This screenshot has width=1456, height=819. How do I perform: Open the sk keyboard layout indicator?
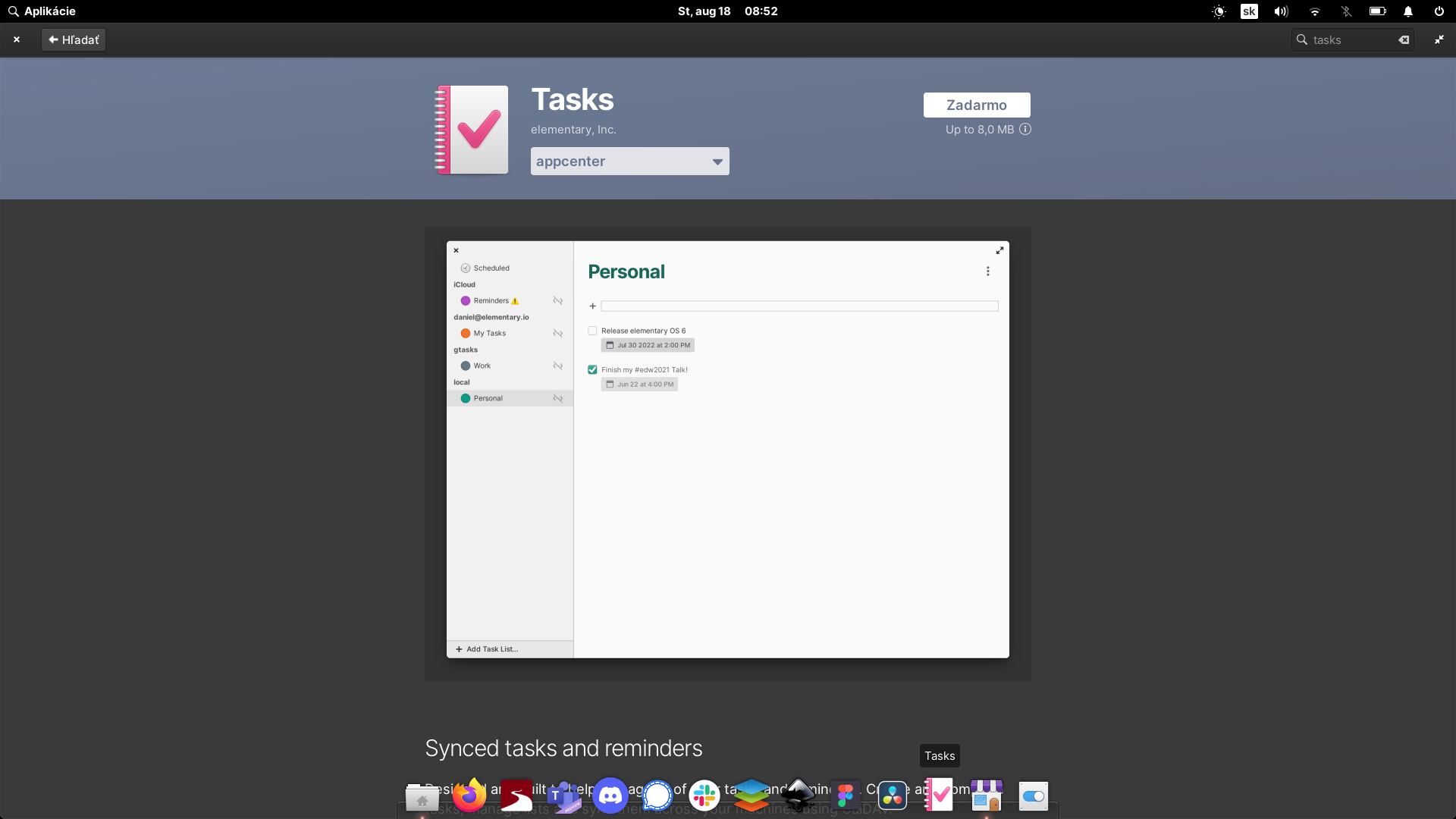pyautogui.click(x=1249, y=11)
